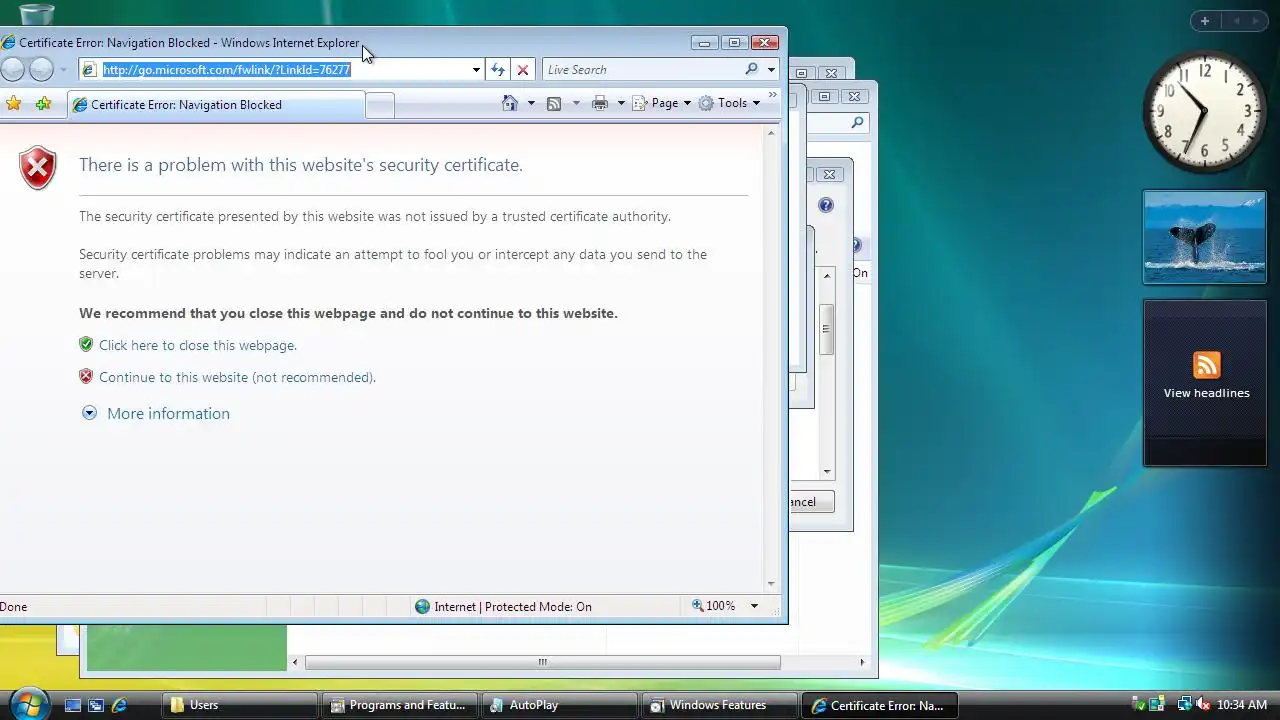Launch Internet Explorer from Quick Launch

coord(119,705)
